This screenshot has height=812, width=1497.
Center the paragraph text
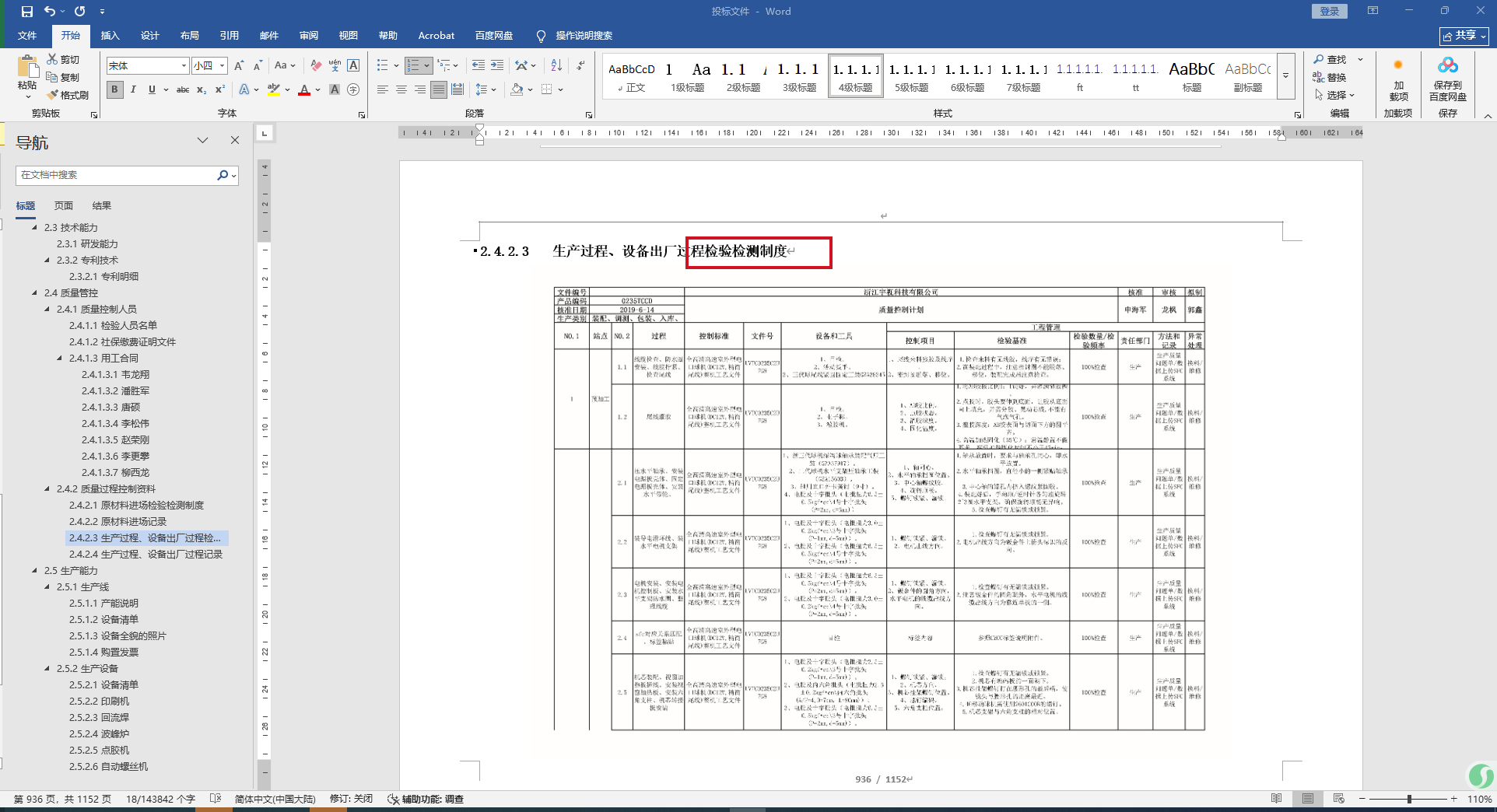401,90
